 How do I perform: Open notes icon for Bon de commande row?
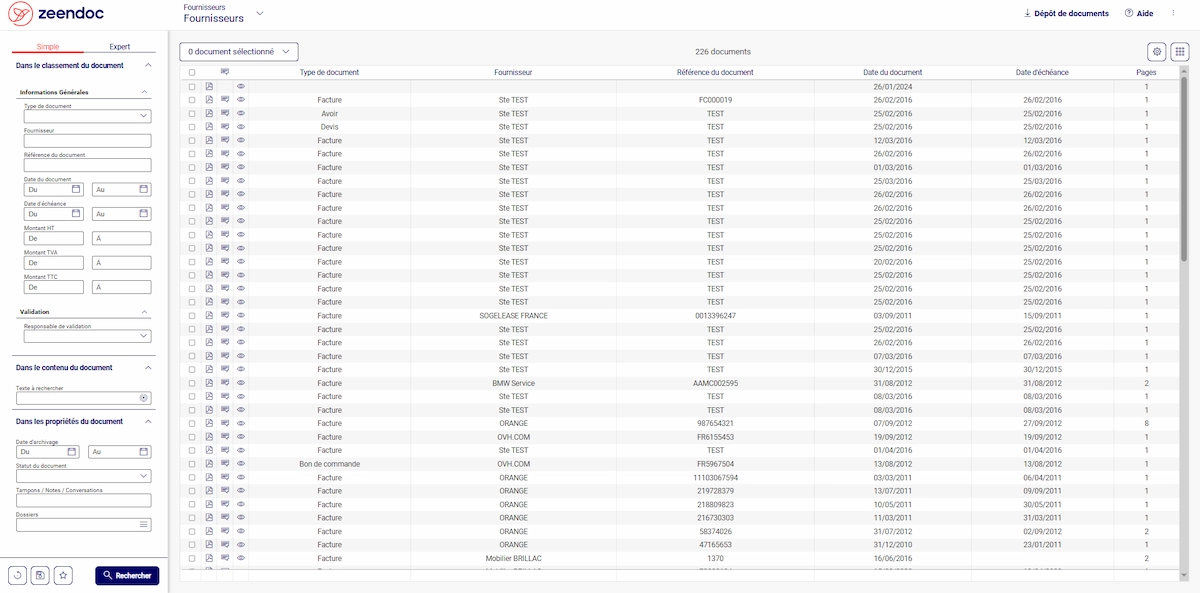[x=225, y=464]
